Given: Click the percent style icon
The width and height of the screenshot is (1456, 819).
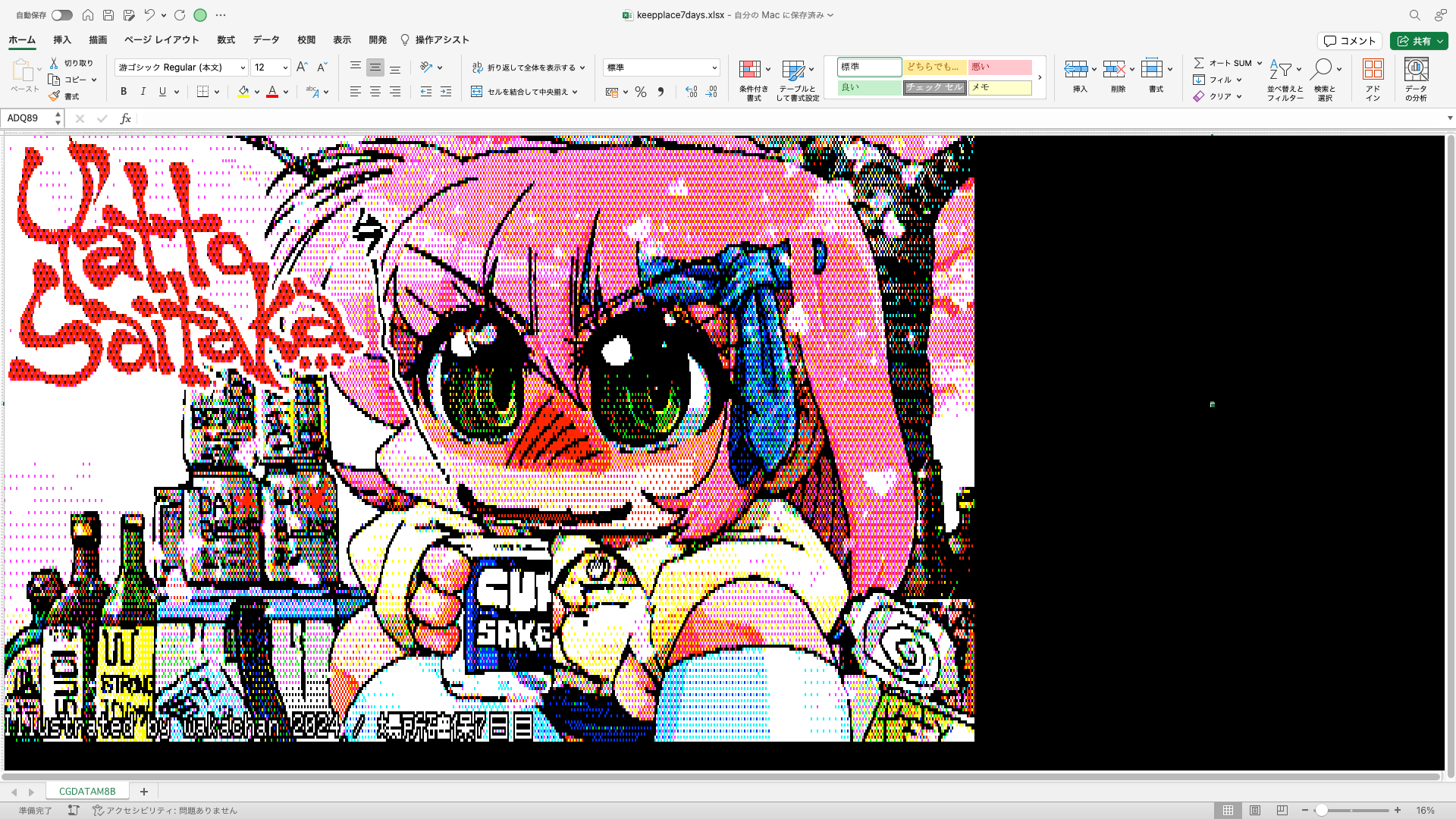Looking at the screenshot, I should pyautogui.click(x=641, y=92).
